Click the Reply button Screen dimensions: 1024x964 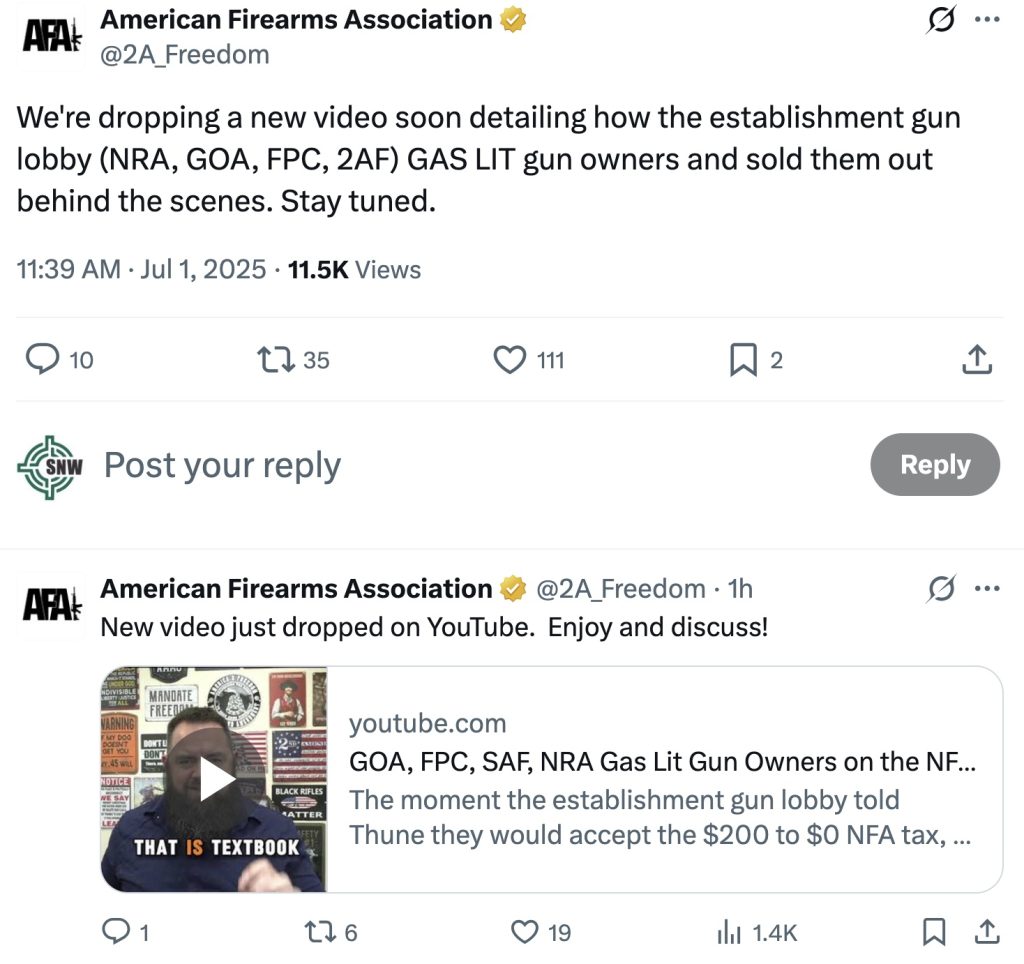click(935, 464)
